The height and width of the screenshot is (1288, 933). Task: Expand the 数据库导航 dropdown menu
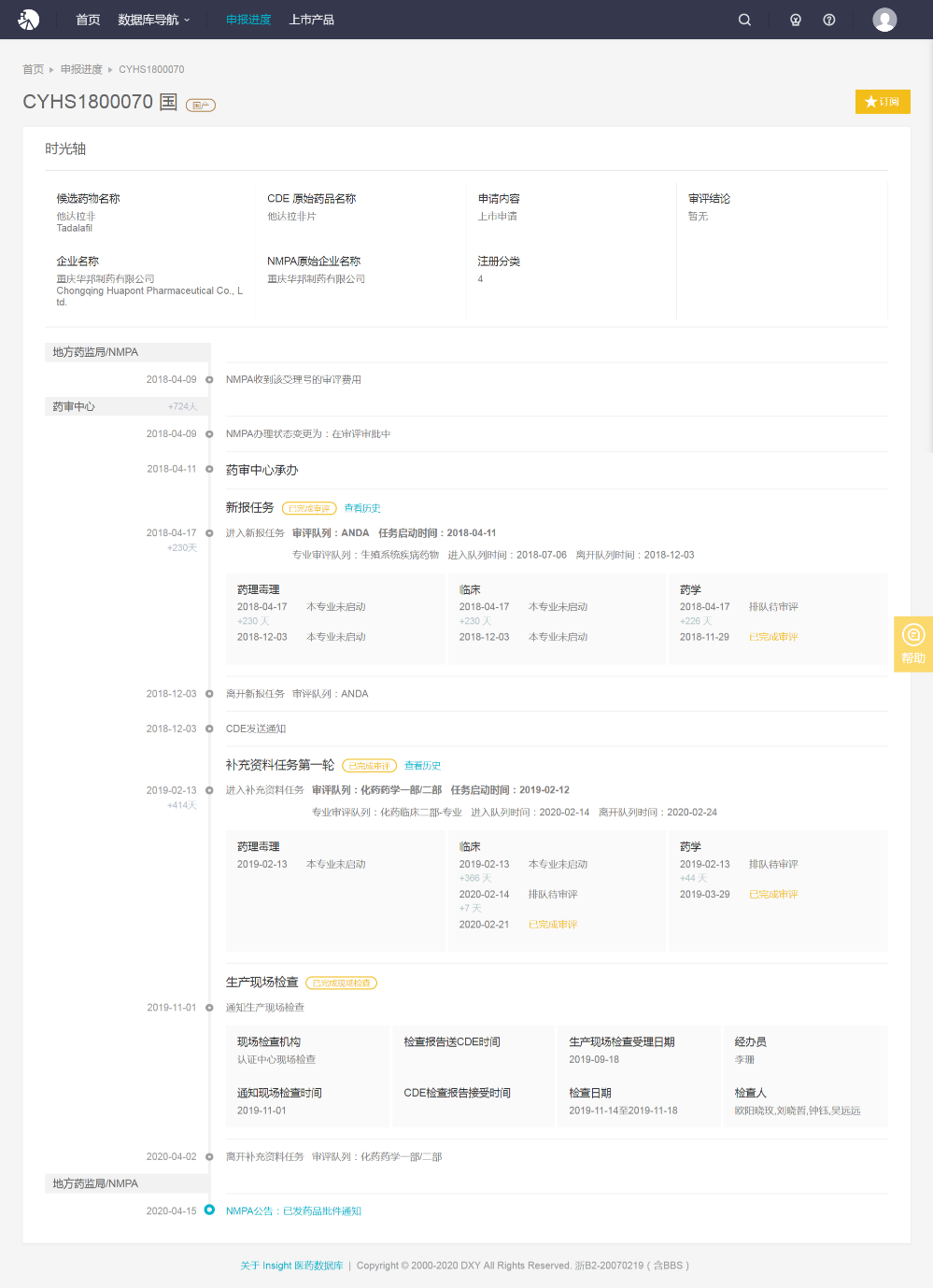(154, 20)
